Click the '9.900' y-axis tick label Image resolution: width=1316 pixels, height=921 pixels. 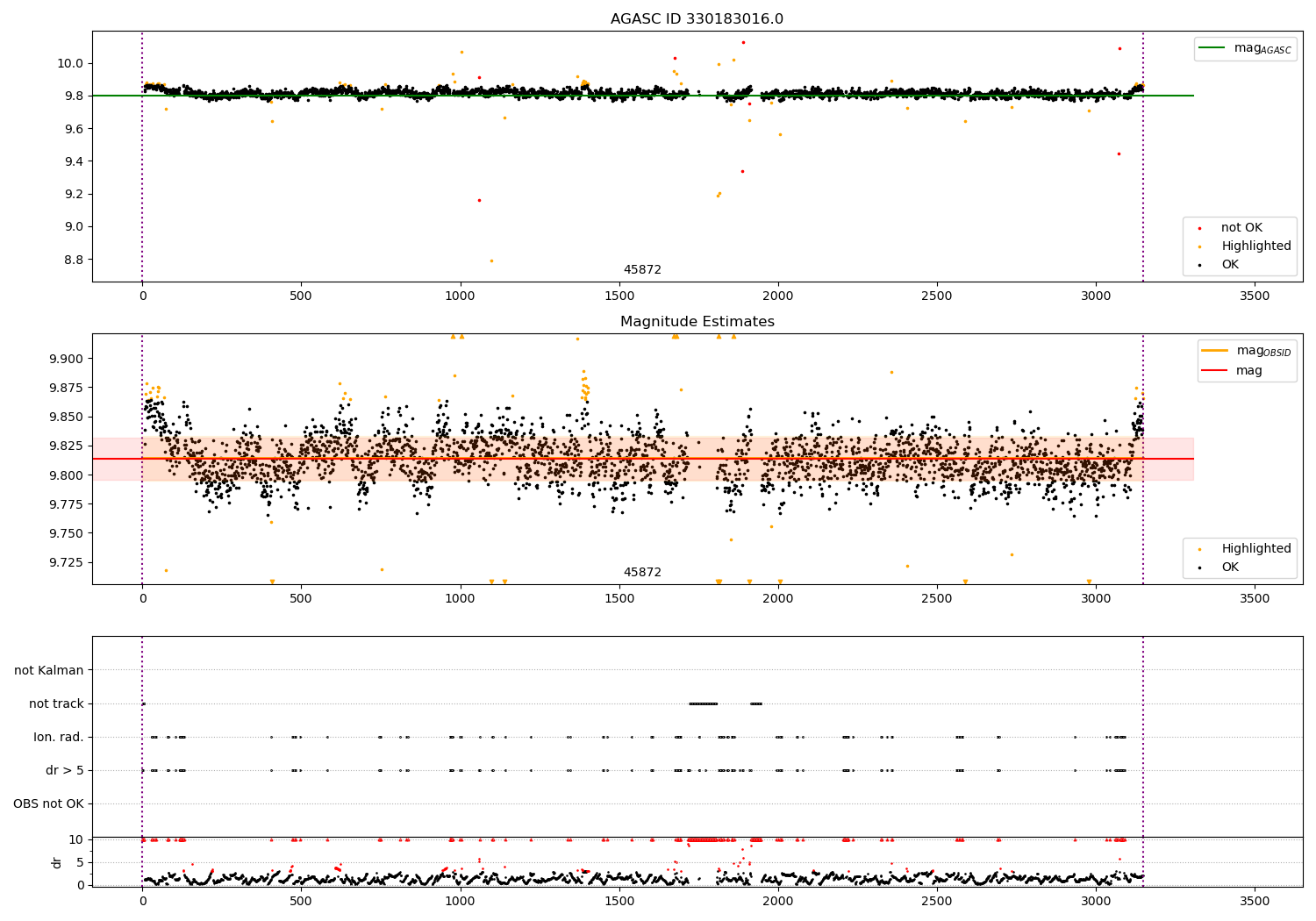(x=65, y=359)
